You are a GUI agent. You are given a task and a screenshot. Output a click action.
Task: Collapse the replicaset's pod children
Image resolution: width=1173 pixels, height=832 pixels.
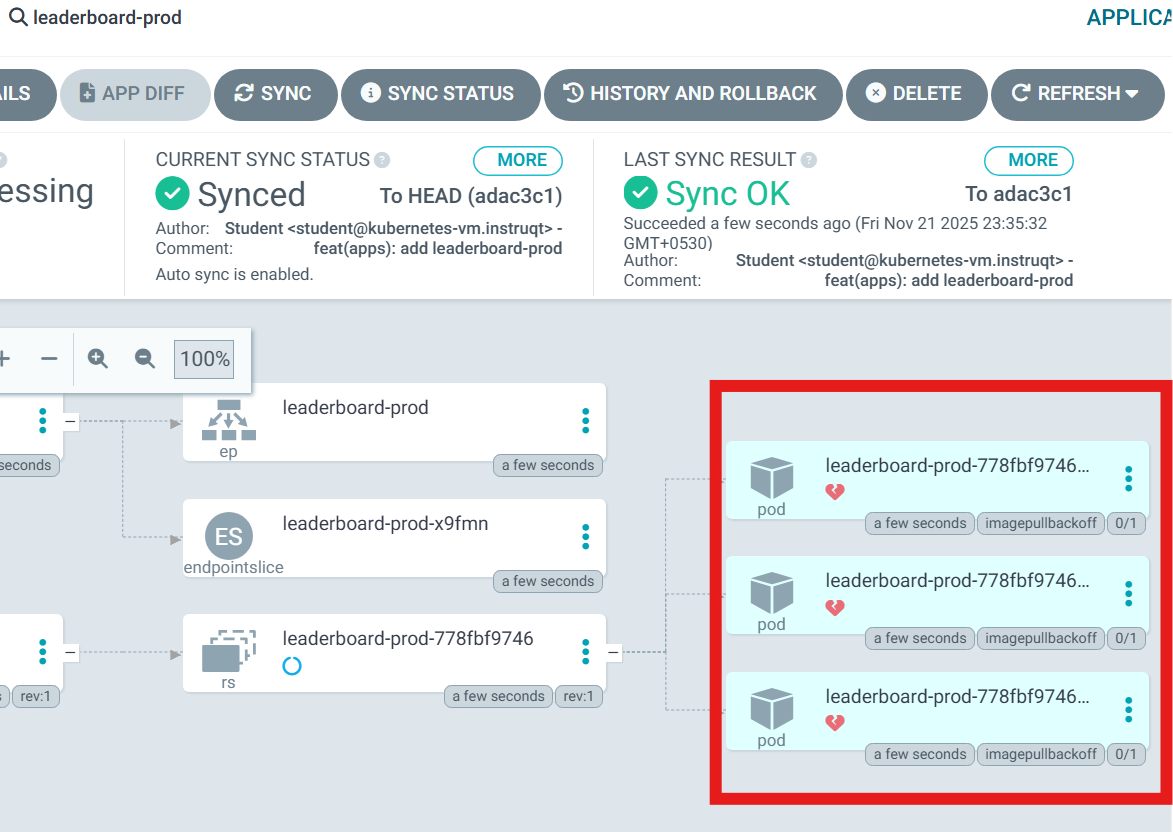pos(613,652)
